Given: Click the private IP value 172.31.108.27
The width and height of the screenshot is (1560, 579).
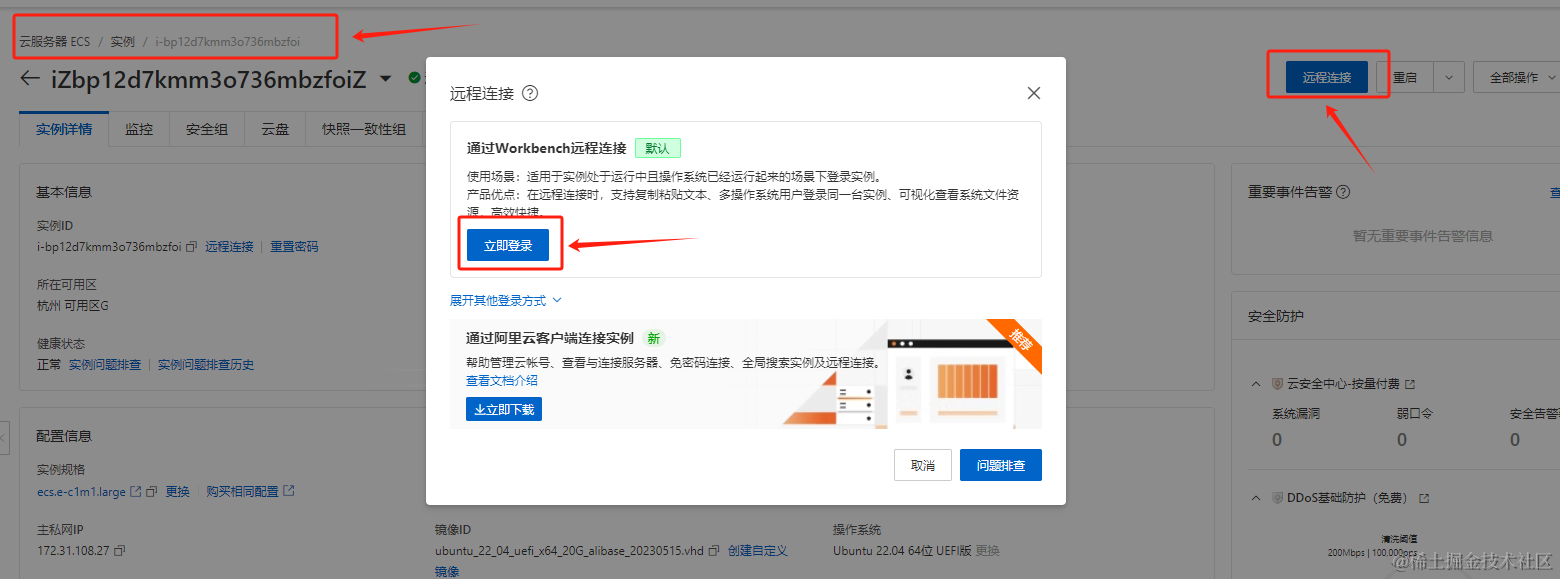Looking at the screenshot, I should point(73,551).
